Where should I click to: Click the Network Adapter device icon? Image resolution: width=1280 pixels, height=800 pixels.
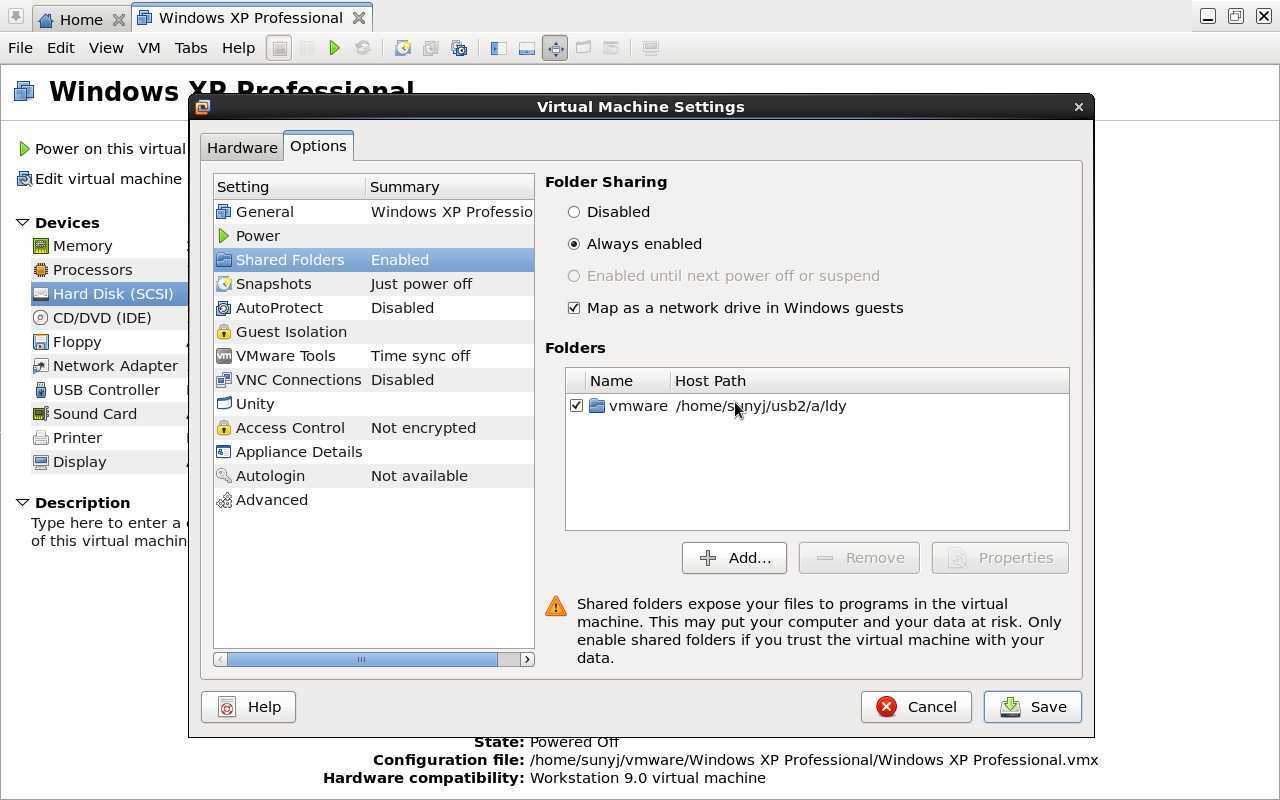(41, 366)
